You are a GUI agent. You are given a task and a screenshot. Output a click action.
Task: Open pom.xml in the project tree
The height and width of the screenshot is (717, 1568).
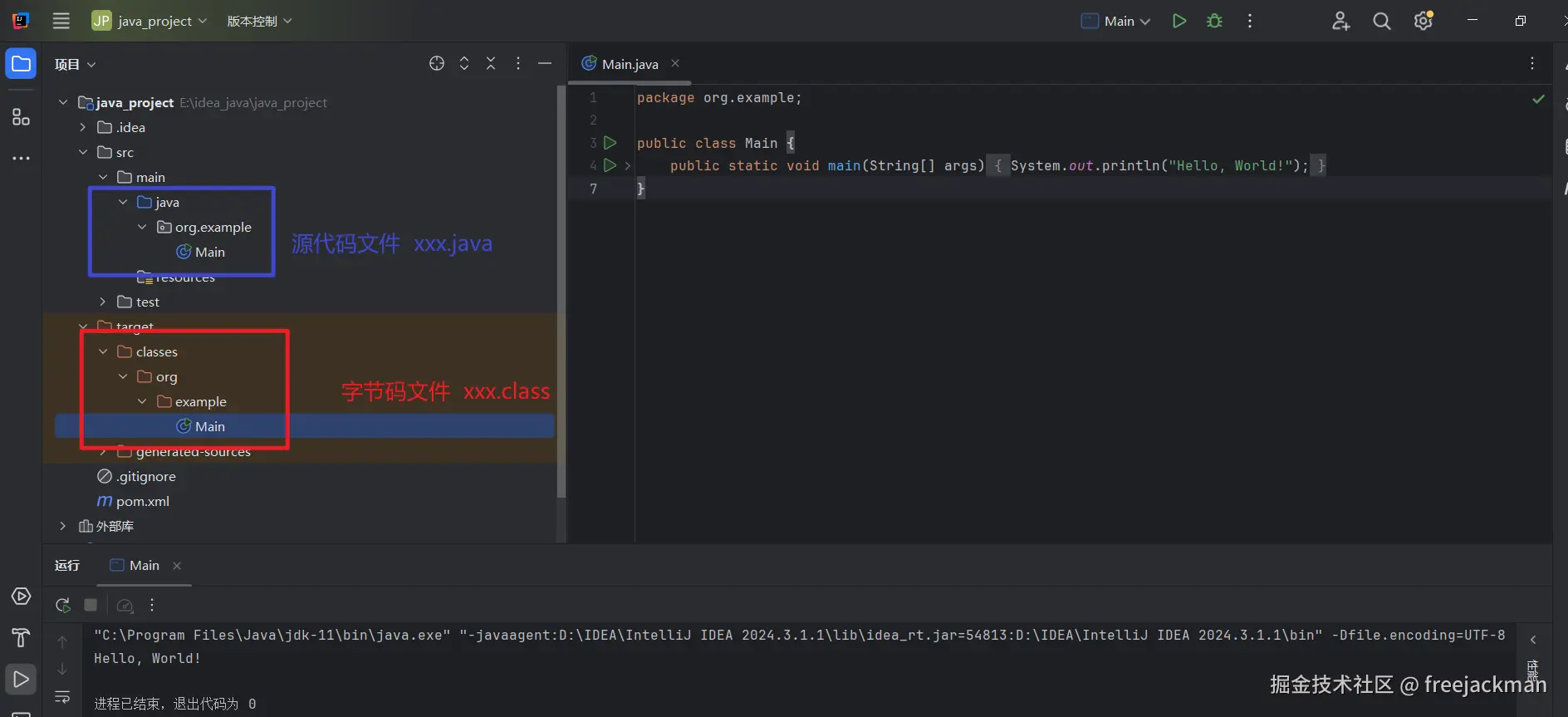click(x=142, y=501)
